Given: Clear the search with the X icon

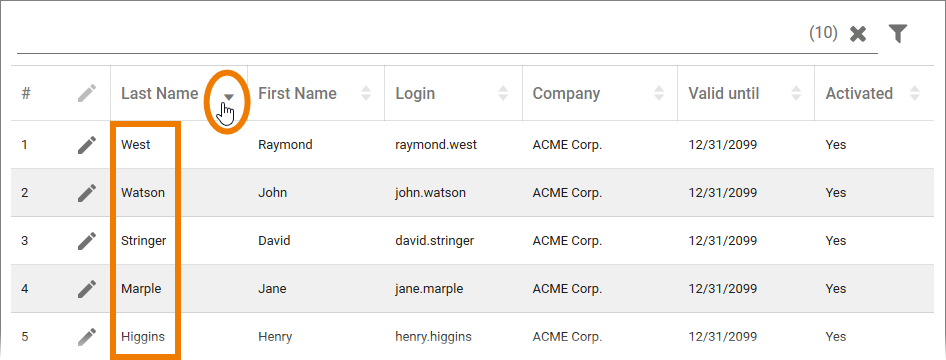Looking at the screenshot, I should coord(858,34).
